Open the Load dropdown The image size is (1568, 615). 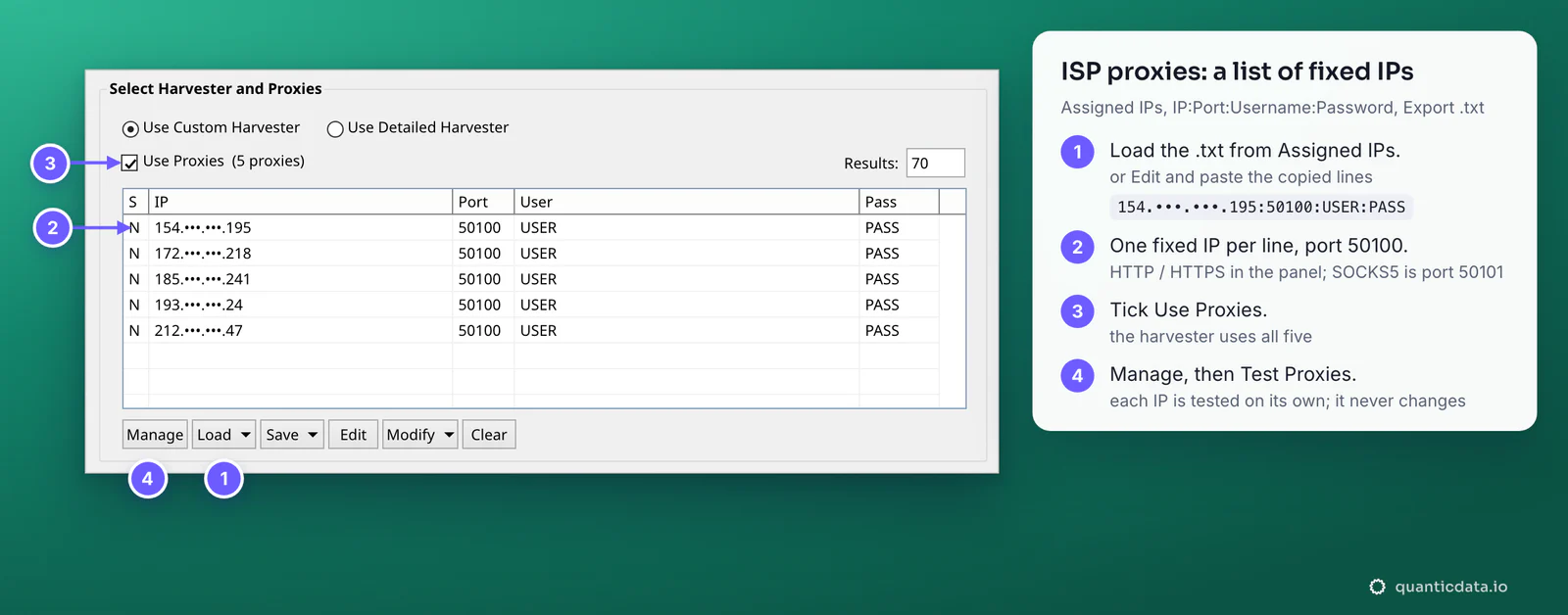tap(223, 435)
